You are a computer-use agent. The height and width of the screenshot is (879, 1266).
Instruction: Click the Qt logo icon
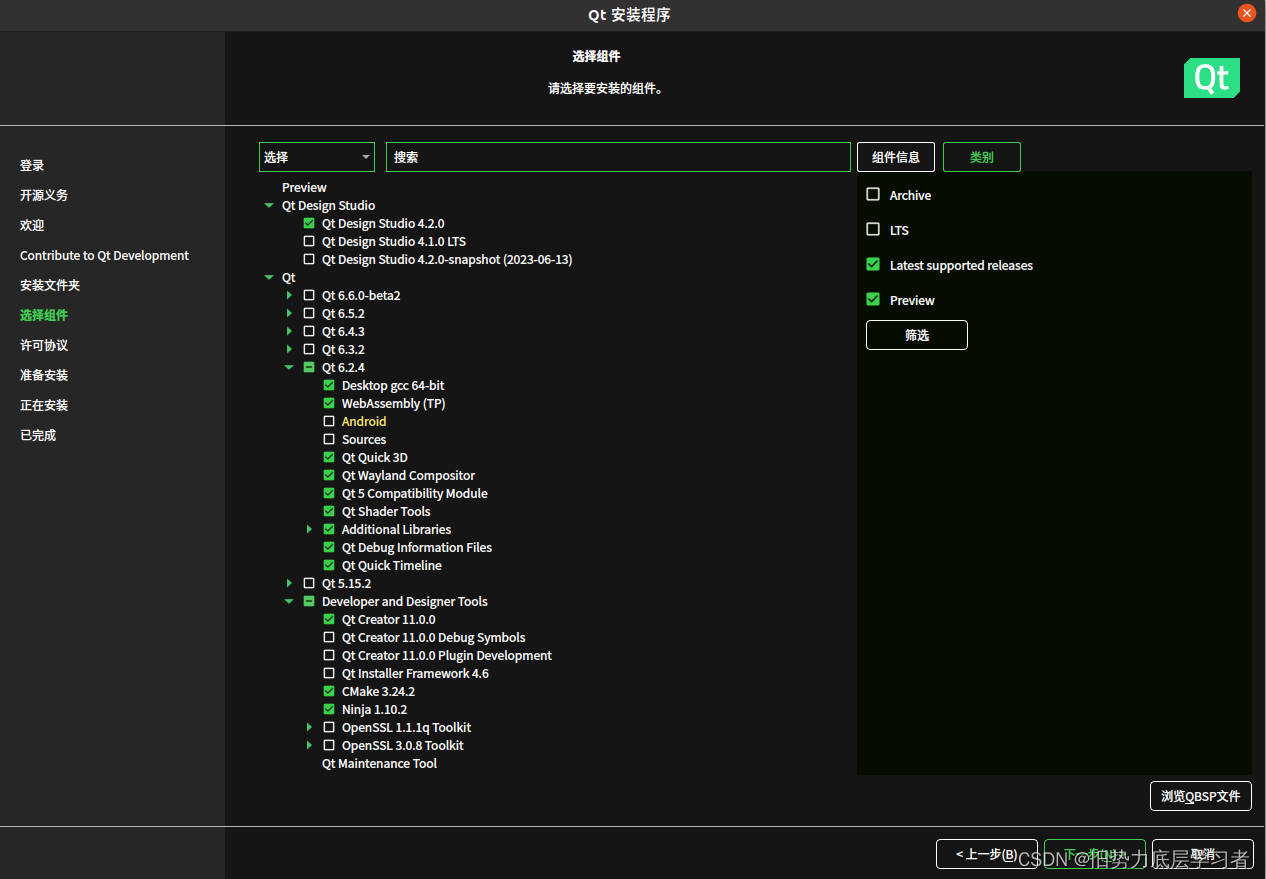[x=1212, y=78]
